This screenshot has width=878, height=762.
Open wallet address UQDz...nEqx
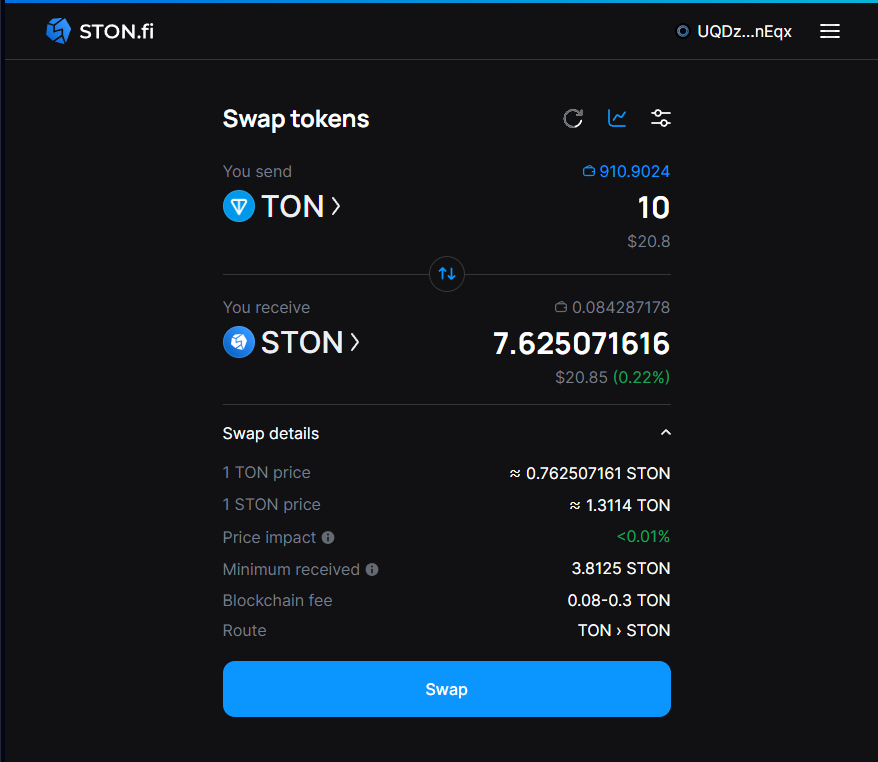click(x=735, y=31)
